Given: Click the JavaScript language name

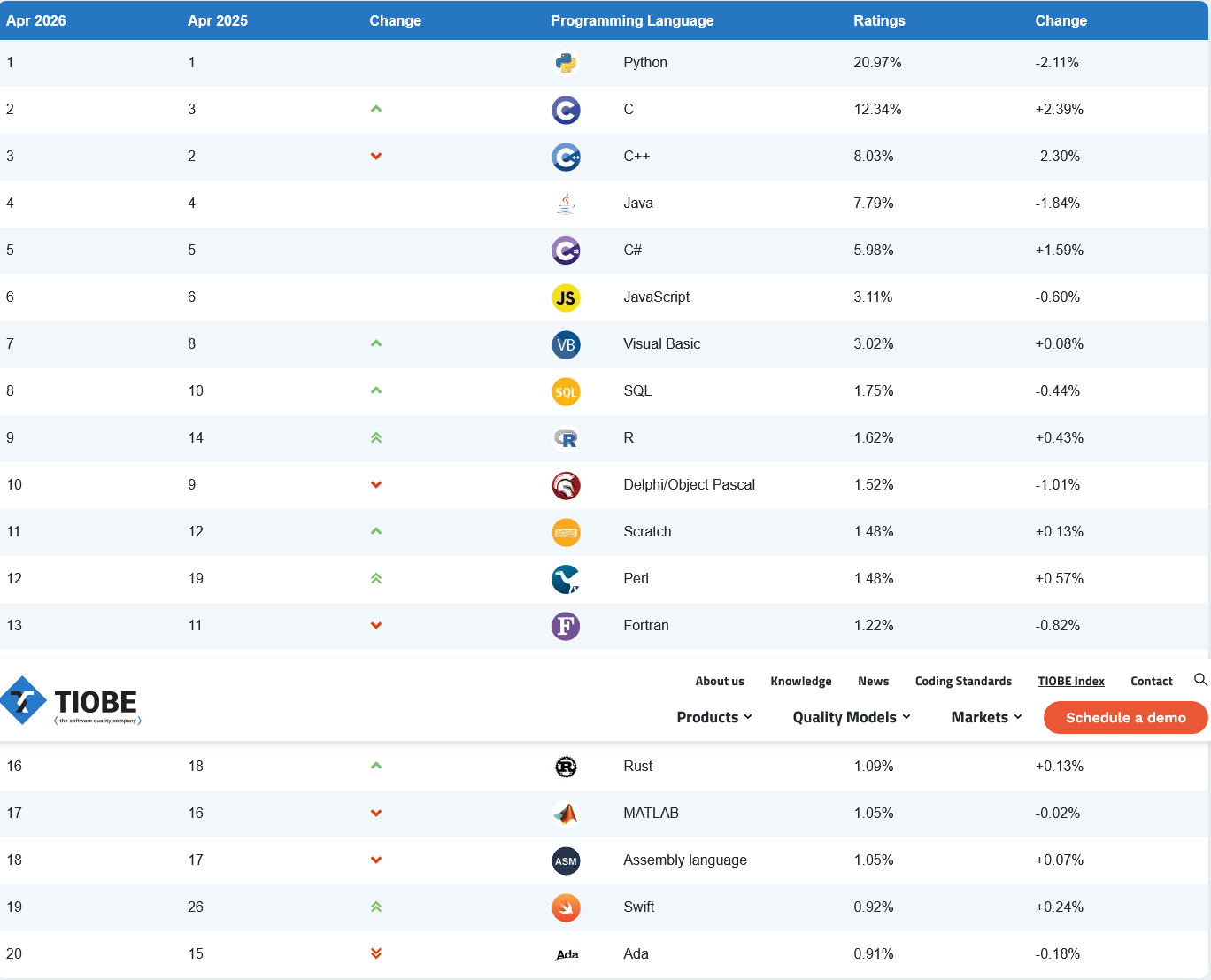Looking at the screenshot, I should (x=656, y=297).
